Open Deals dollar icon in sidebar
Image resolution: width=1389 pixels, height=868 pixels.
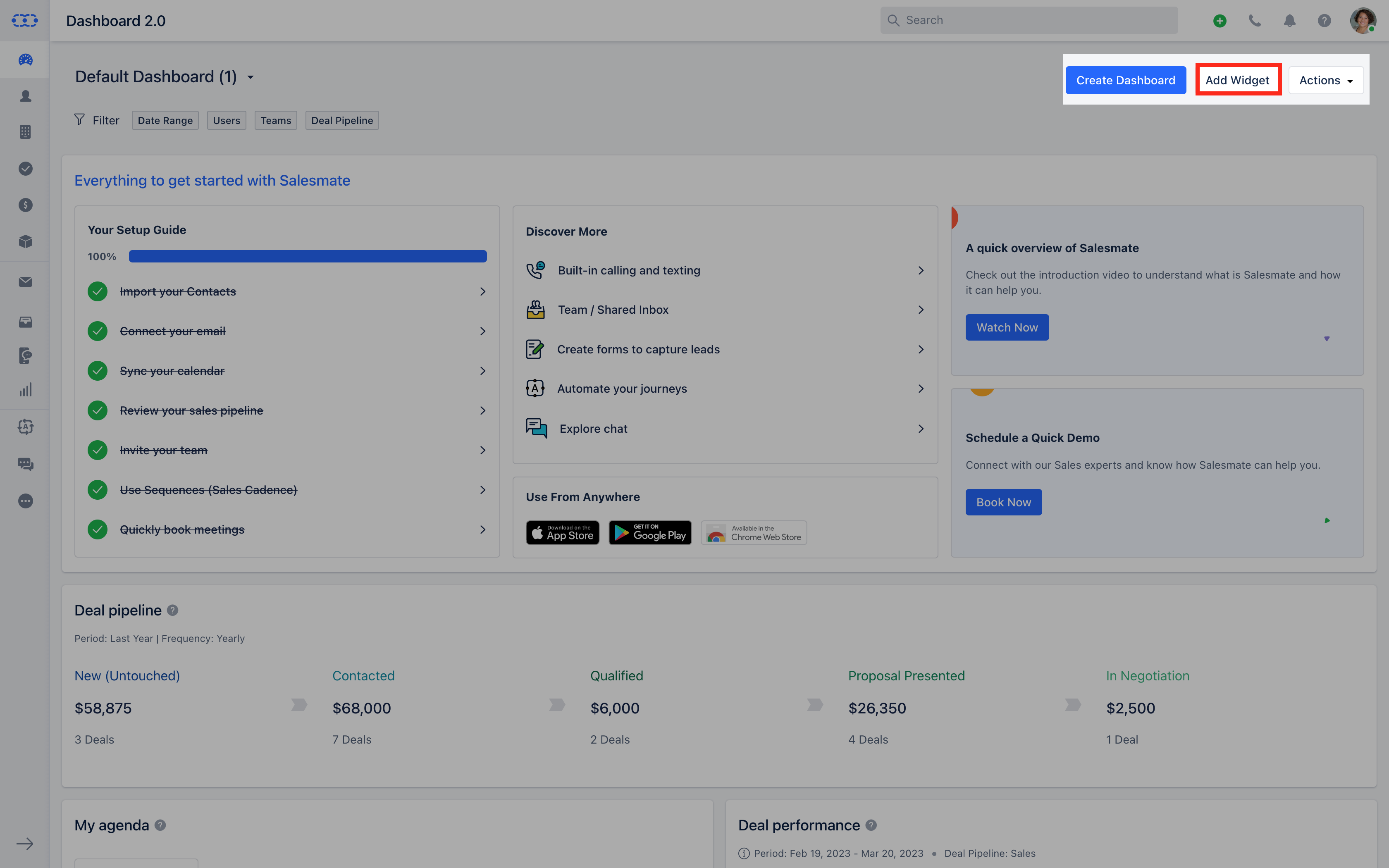coord(25,205)
